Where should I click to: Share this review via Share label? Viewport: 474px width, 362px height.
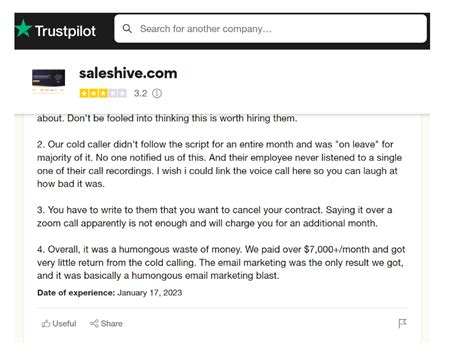(x=112, y=323)
